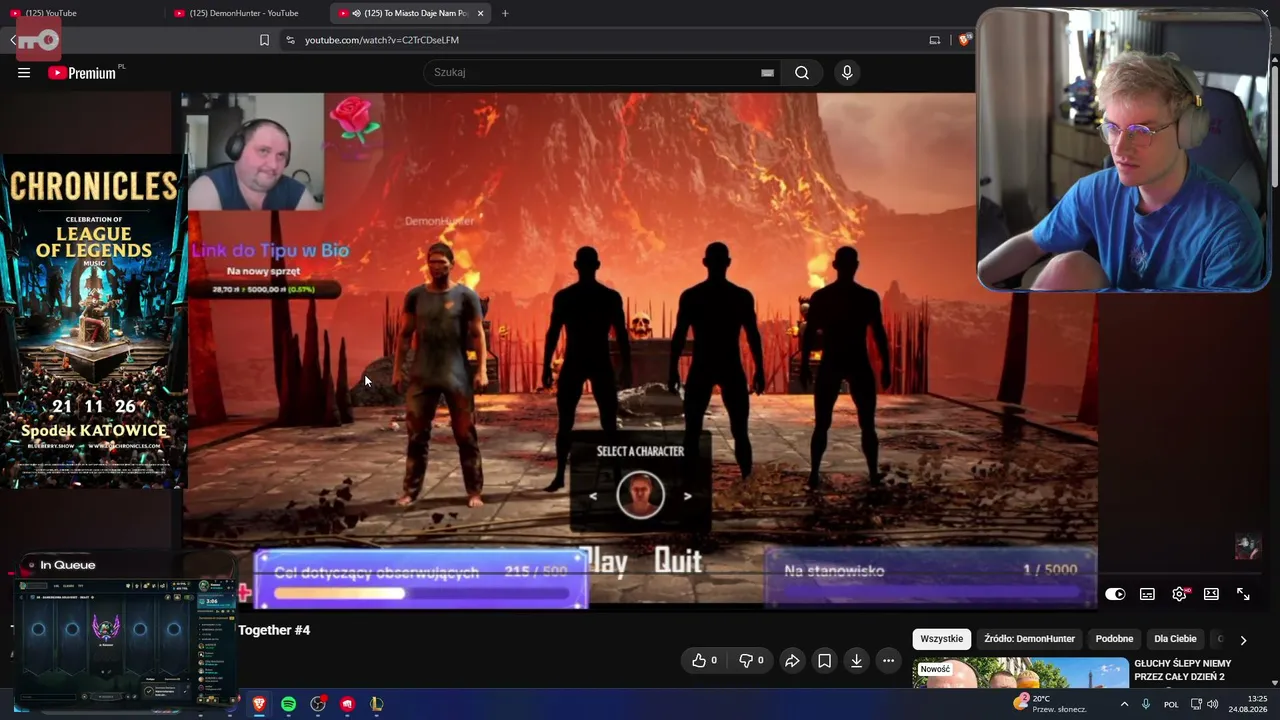Click the youtube.com address bar URL
This screenshot has width=1280, height=720.
pos(382,40)
